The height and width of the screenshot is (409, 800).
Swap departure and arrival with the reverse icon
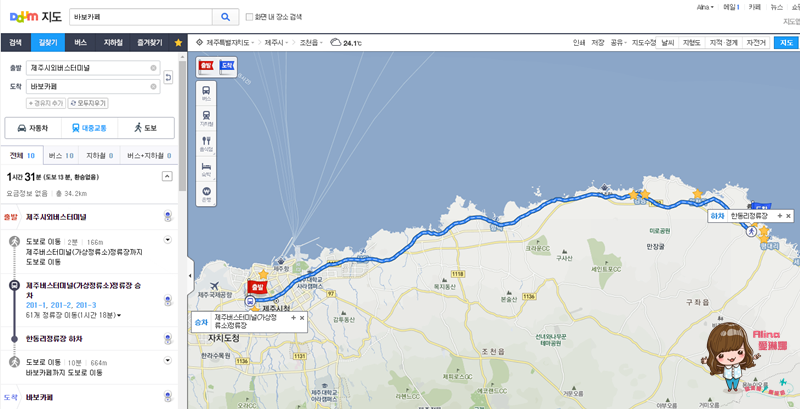[168, 77]
